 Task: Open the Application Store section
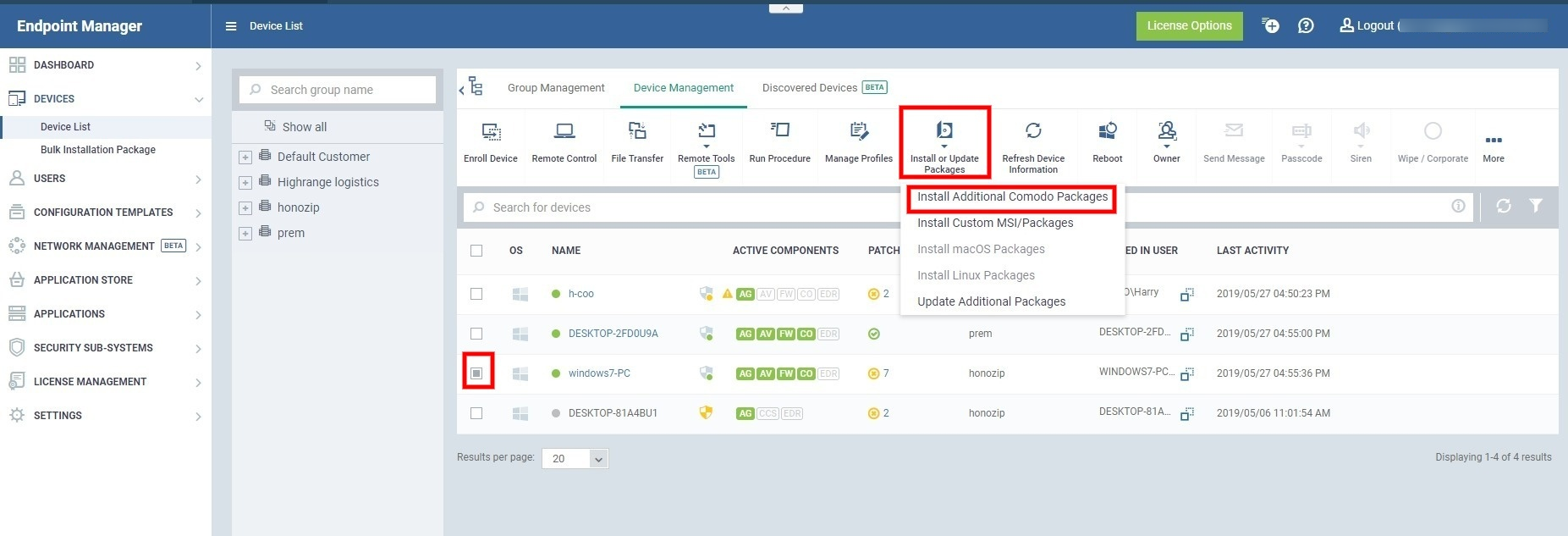106,280
